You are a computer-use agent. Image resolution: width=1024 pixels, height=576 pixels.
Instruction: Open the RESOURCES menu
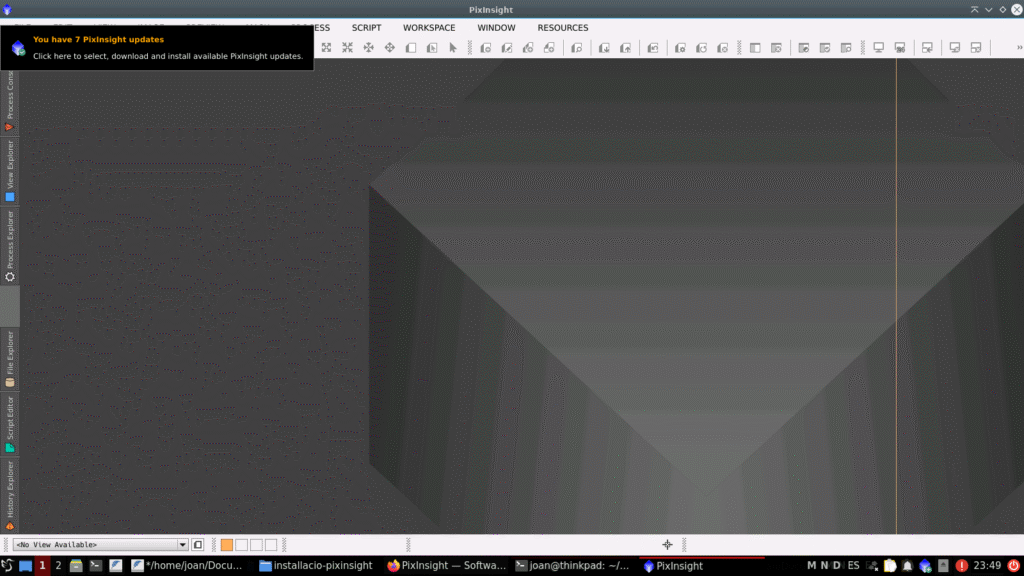point(563,28)
